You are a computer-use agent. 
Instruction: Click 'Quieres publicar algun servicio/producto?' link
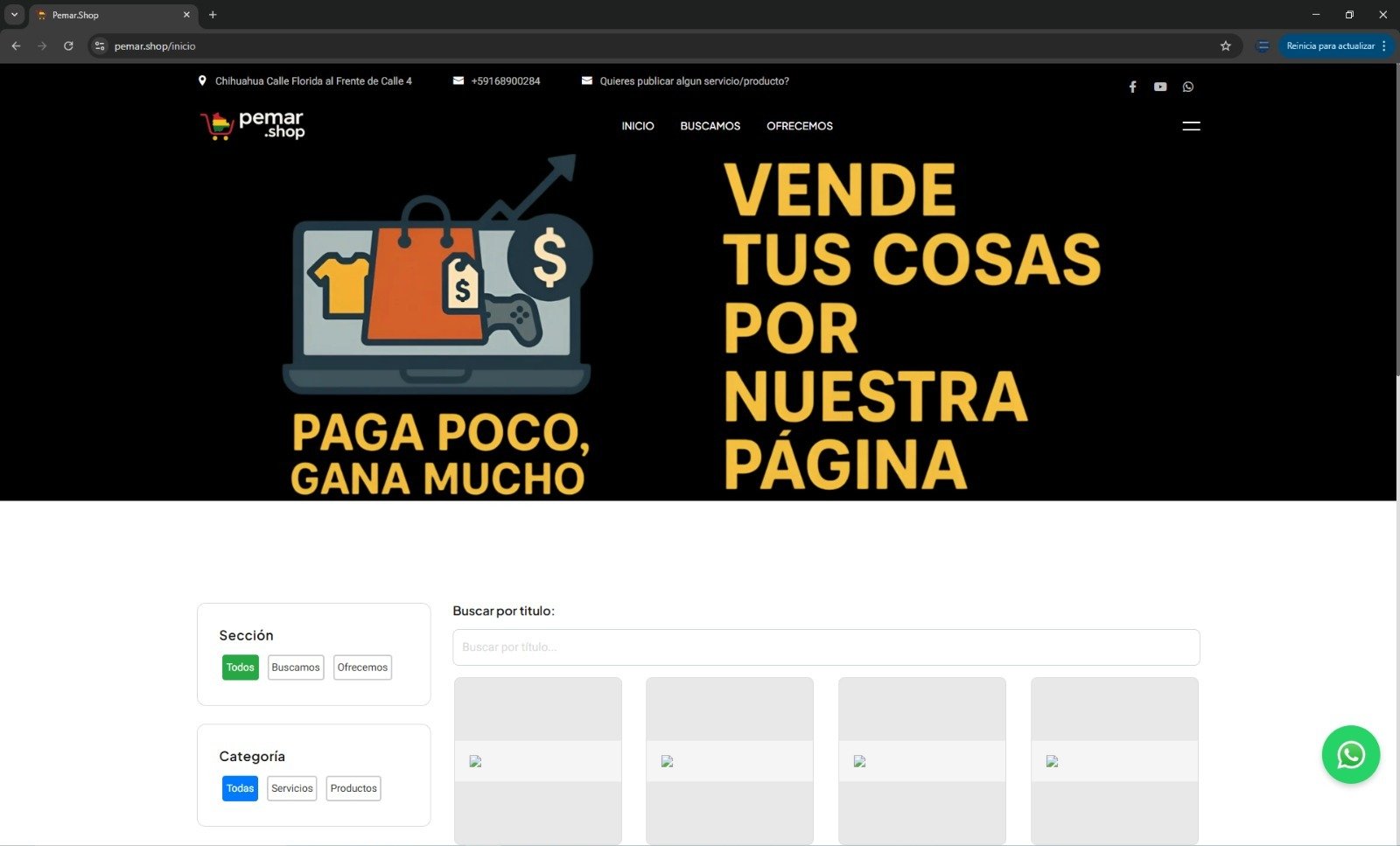coord(694,81)
